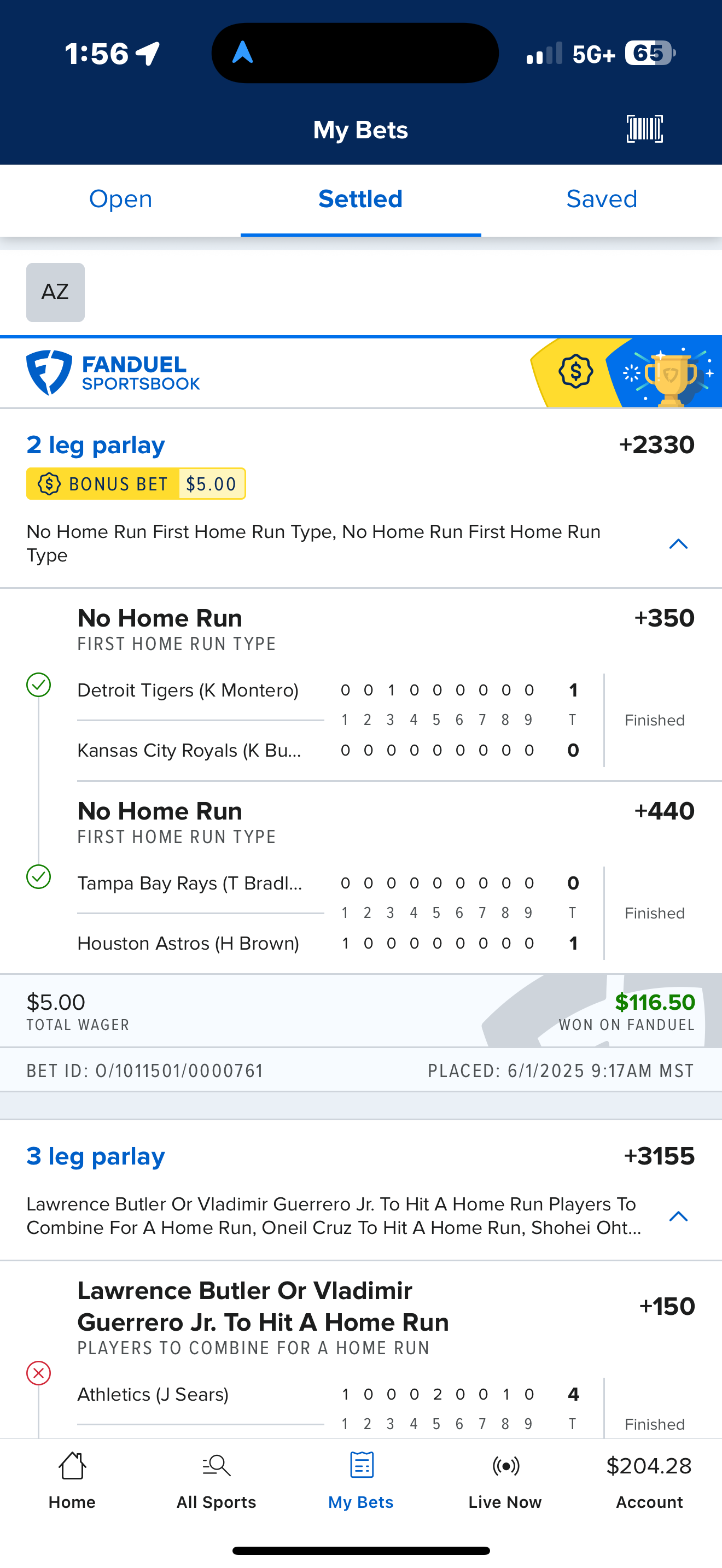Tap the yellow Bonus Bet $5.00 badge
The image size is (722, 1568).
tap(136, 484)
